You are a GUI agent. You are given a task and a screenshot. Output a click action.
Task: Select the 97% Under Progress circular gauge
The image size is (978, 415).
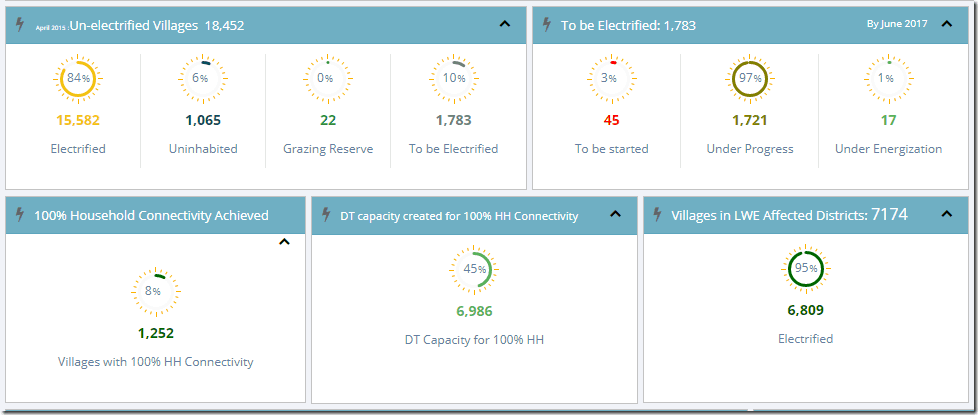[x=750, y=78]
